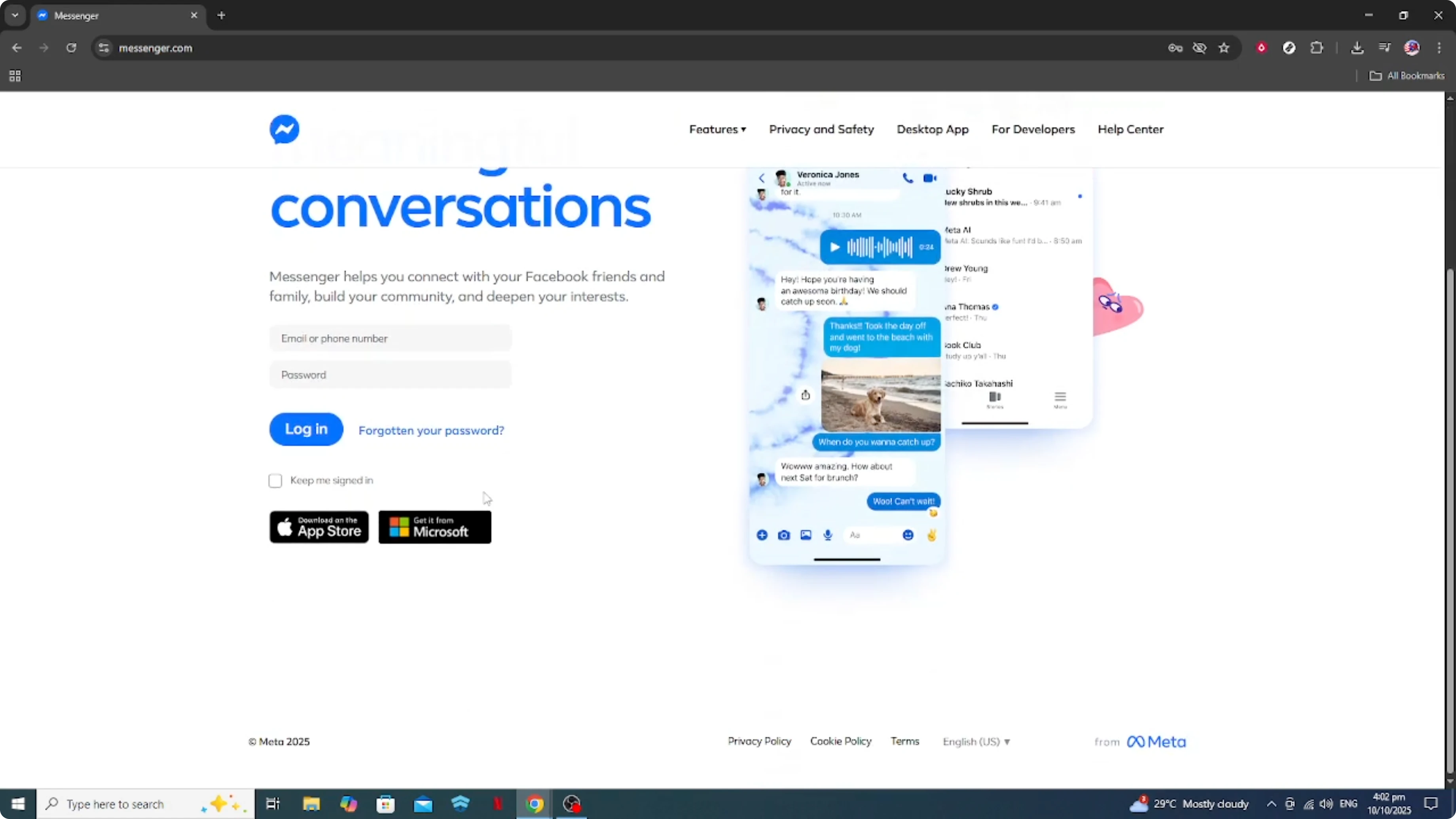
Task: Open OBS Studio from the taskbar
Action: pyautogui.click(x=571, y=803)
